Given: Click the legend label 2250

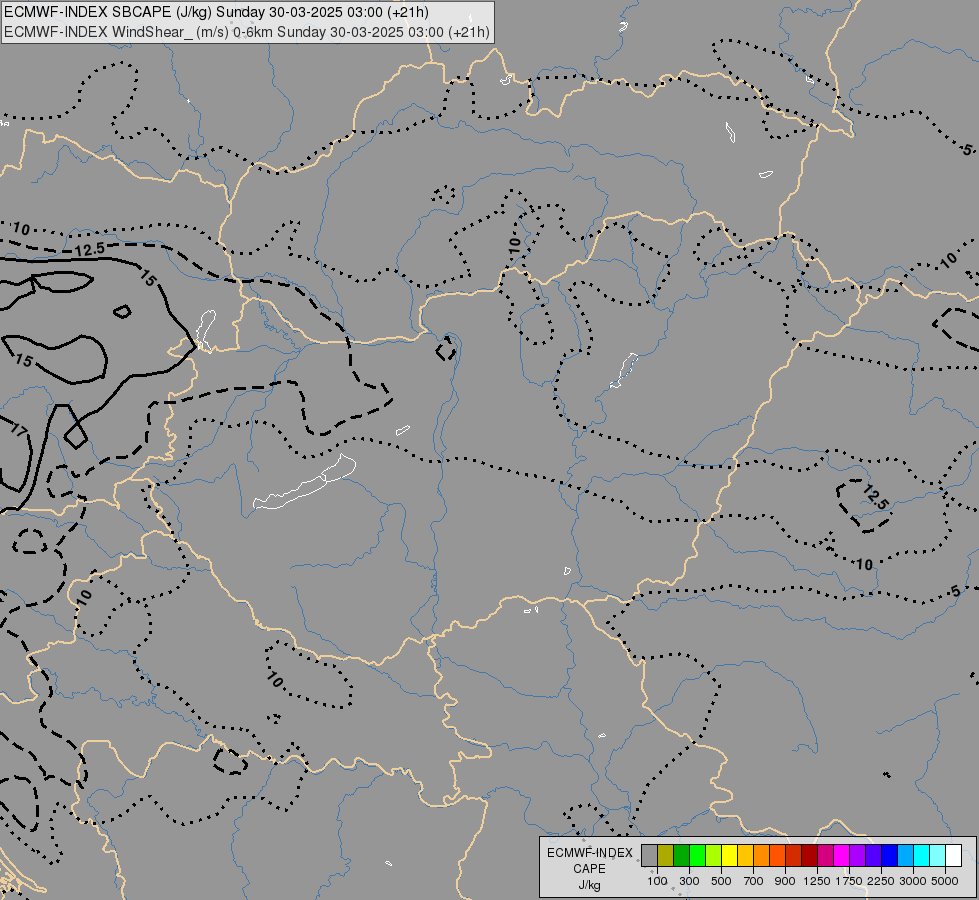Looking at the screenshot, I should 881,881.
